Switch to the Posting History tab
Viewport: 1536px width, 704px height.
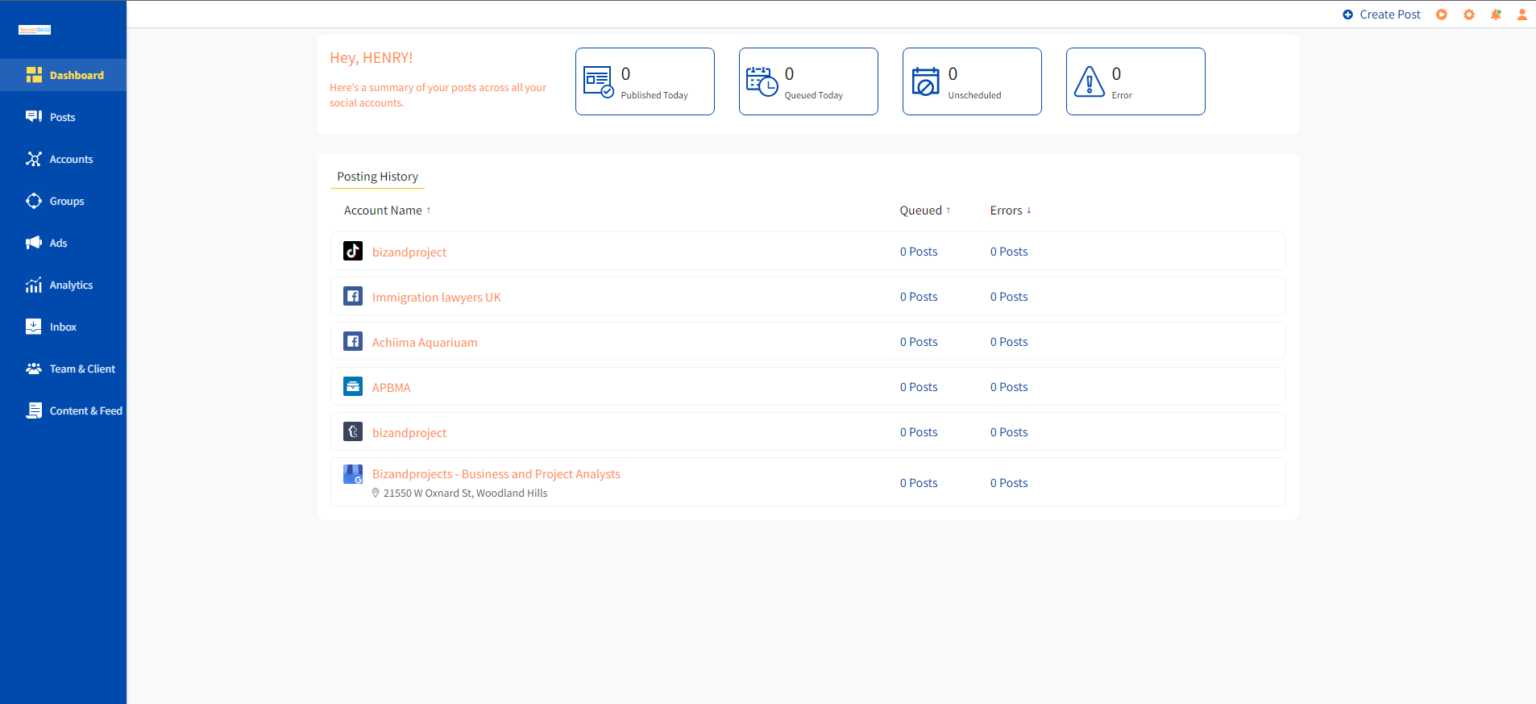(377, 176)
